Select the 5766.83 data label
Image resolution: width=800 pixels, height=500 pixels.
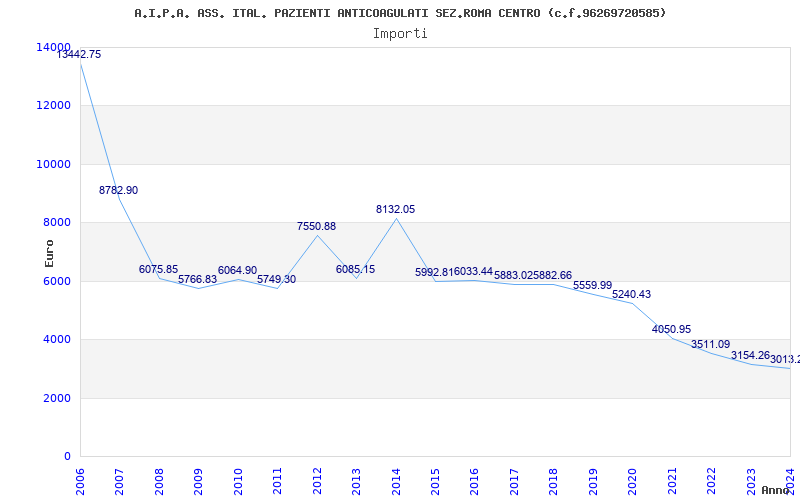[x=197, y=279]
